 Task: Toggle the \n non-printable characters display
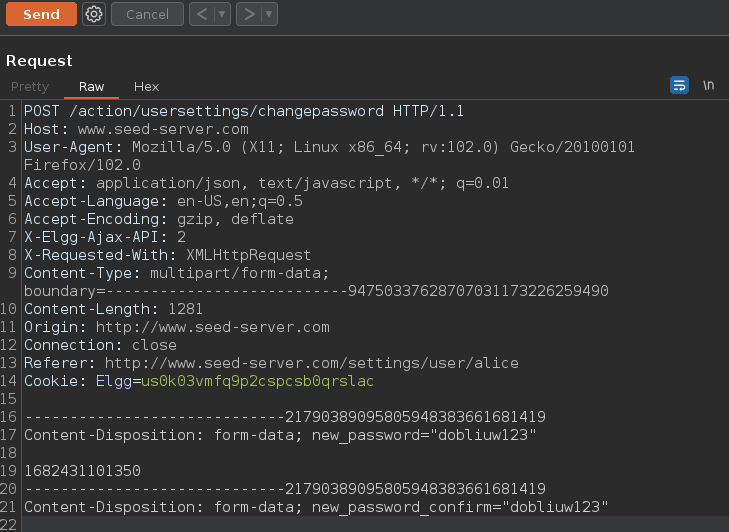click(x=708, y=86)
